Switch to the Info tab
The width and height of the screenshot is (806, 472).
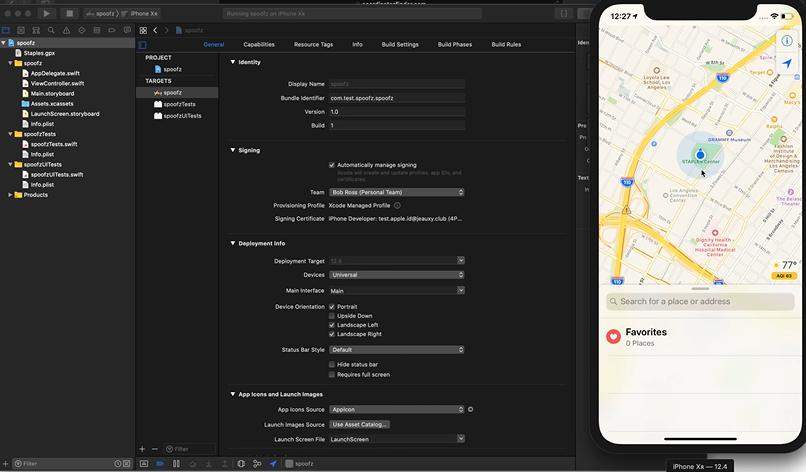click(357, 45)
